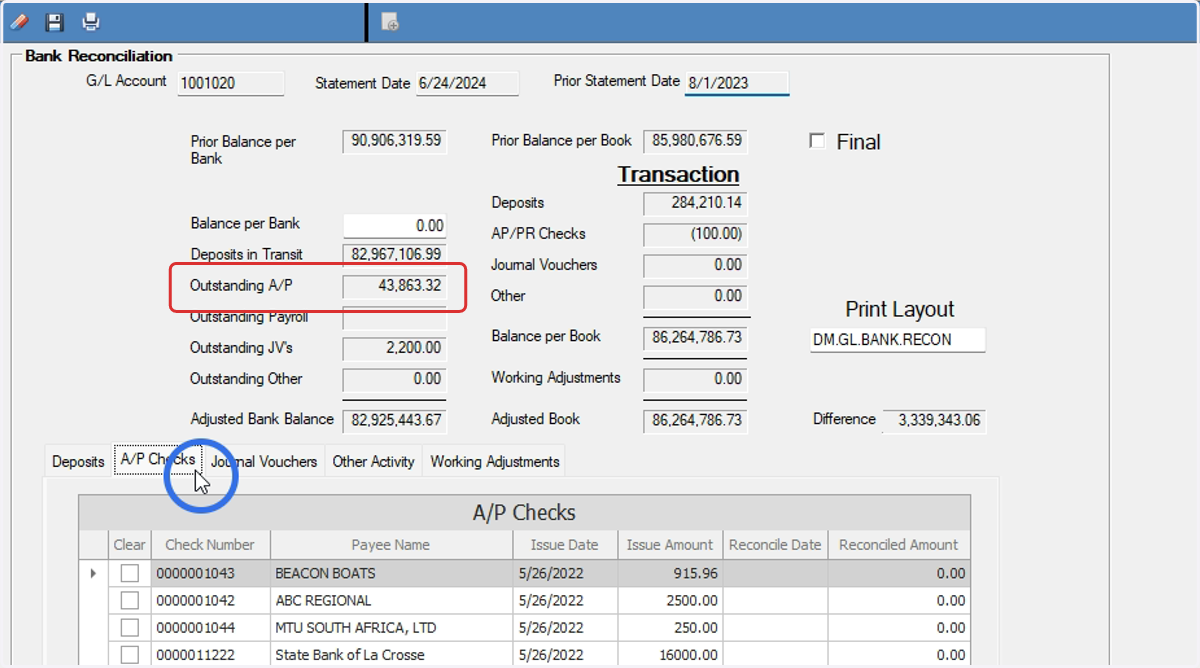1200x668 pixels.
Task: Click the Reconciled Amount column header
Action: (899, 545)
